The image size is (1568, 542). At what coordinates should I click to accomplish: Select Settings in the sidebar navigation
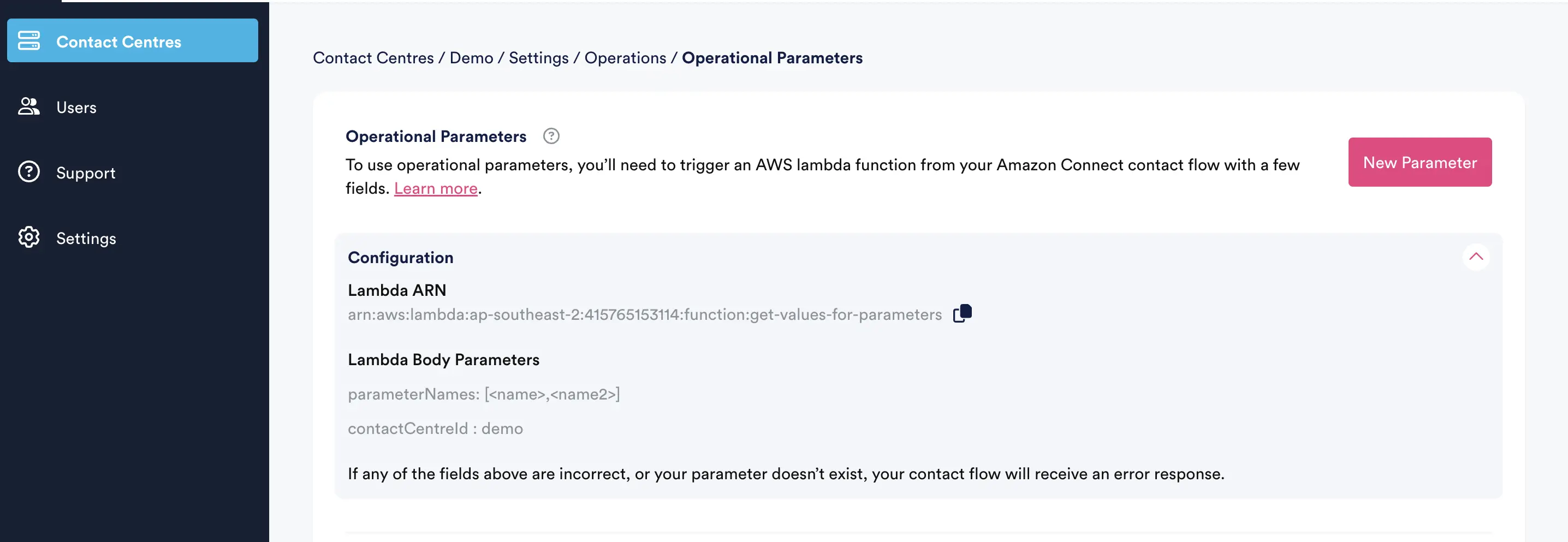point(86,238)
